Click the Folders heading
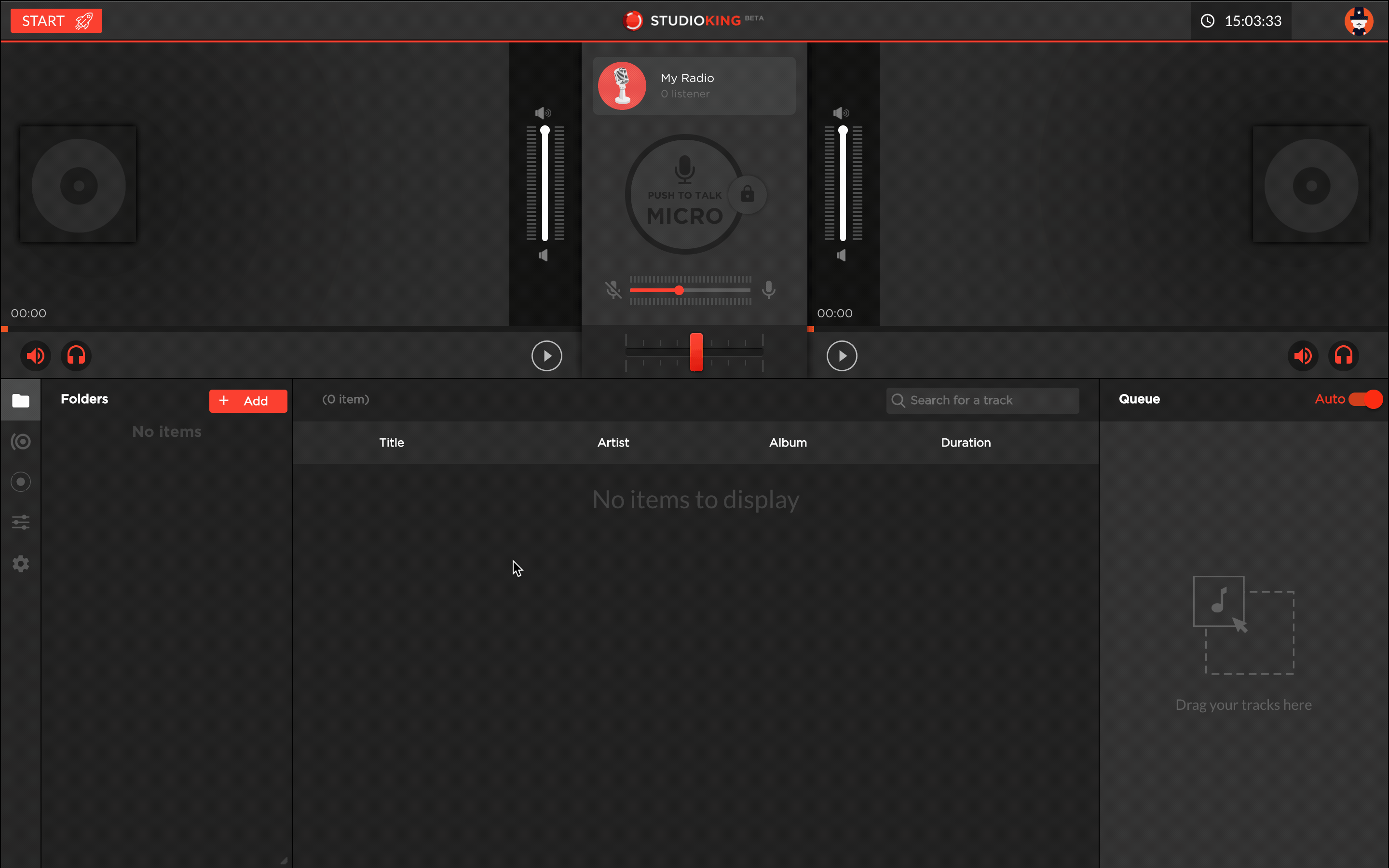This screenshot has height=868, width=1389. 84,399
